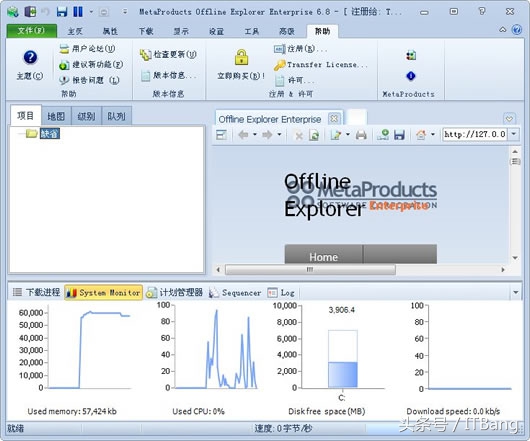Open the browser tab list dropdown
Viewport: 530px width, 441px height.
coord(509,119)
